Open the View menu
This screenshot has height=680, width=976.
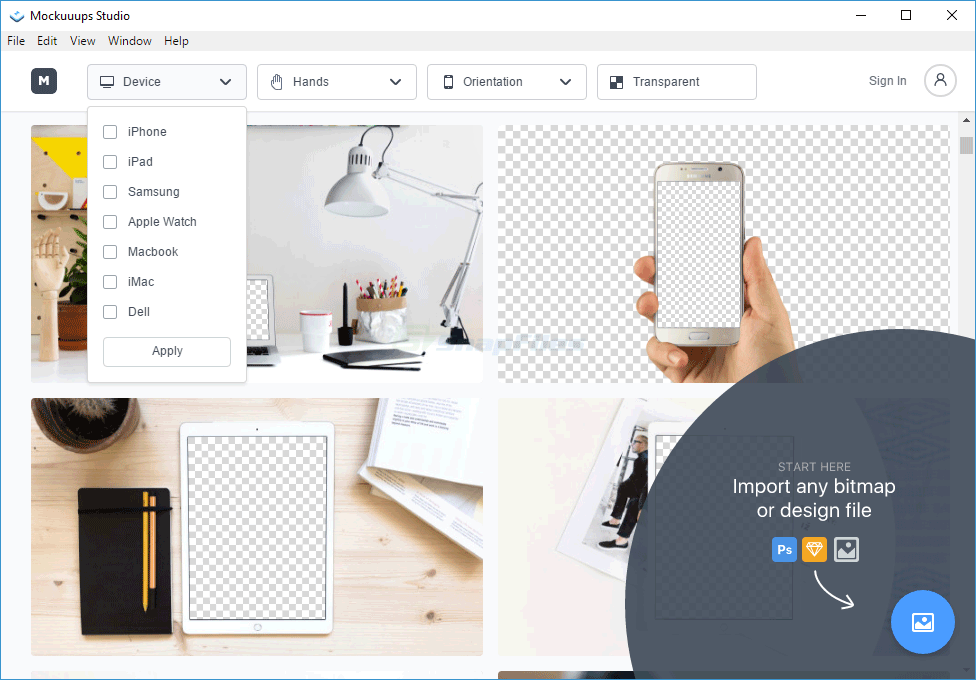point(82,41)
